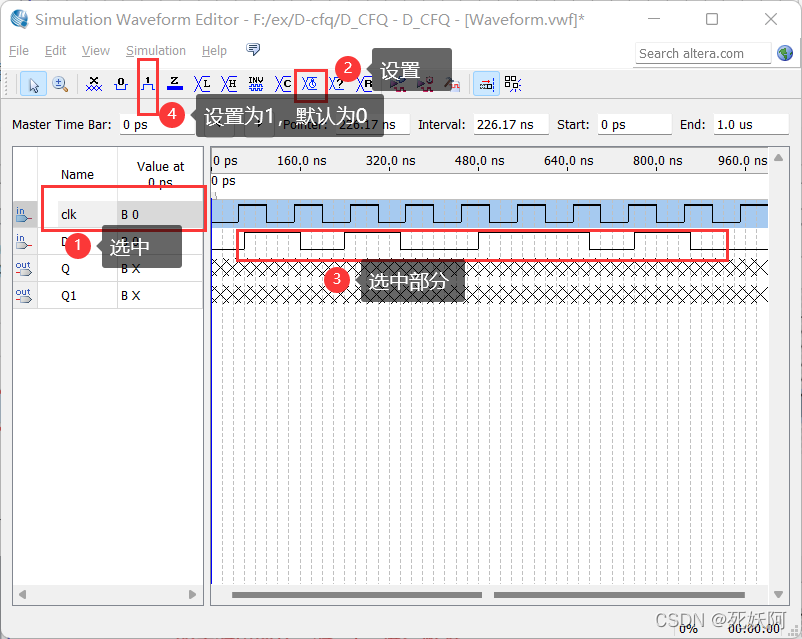This screenshot has height=639, width=802.
Task: Click waveform vertical scroll up arrow
Action: pos(778,158)
